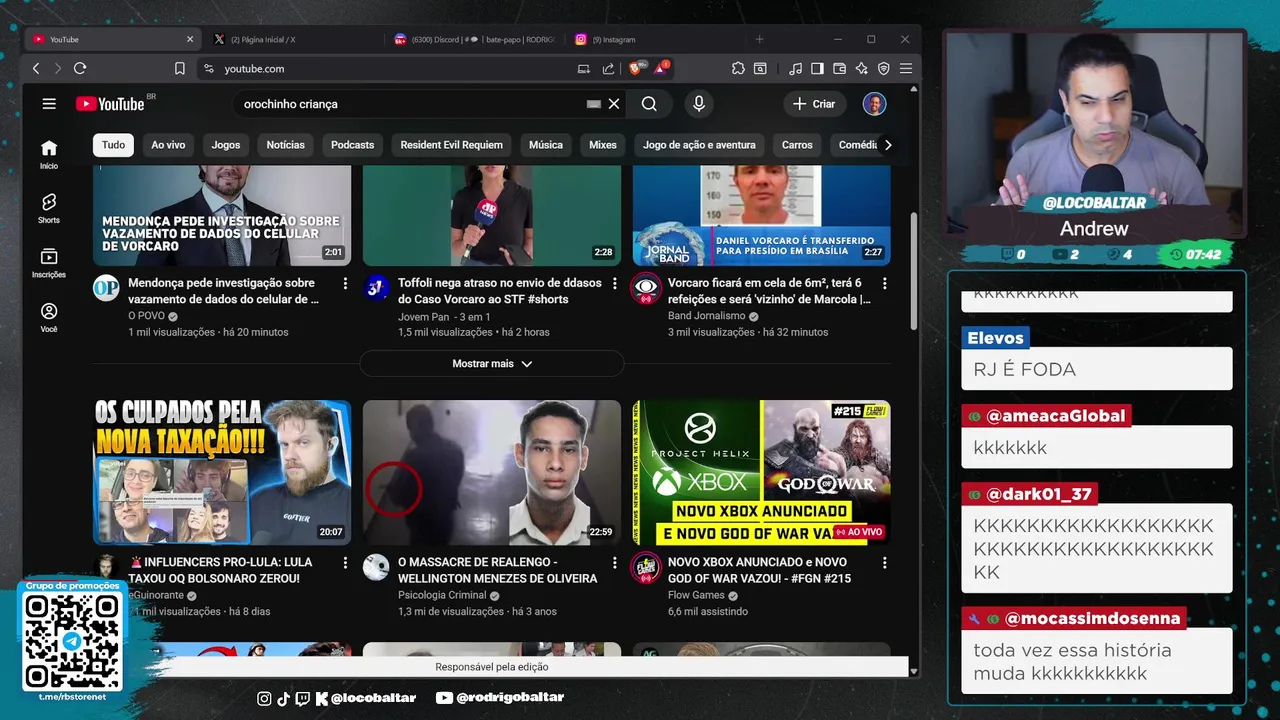Image resolution: width=1280 pixels, height=720 pixels.
Task: Open the Os Culpados pela Nova Taxação thumbnail
Action: tap(222, 472)
